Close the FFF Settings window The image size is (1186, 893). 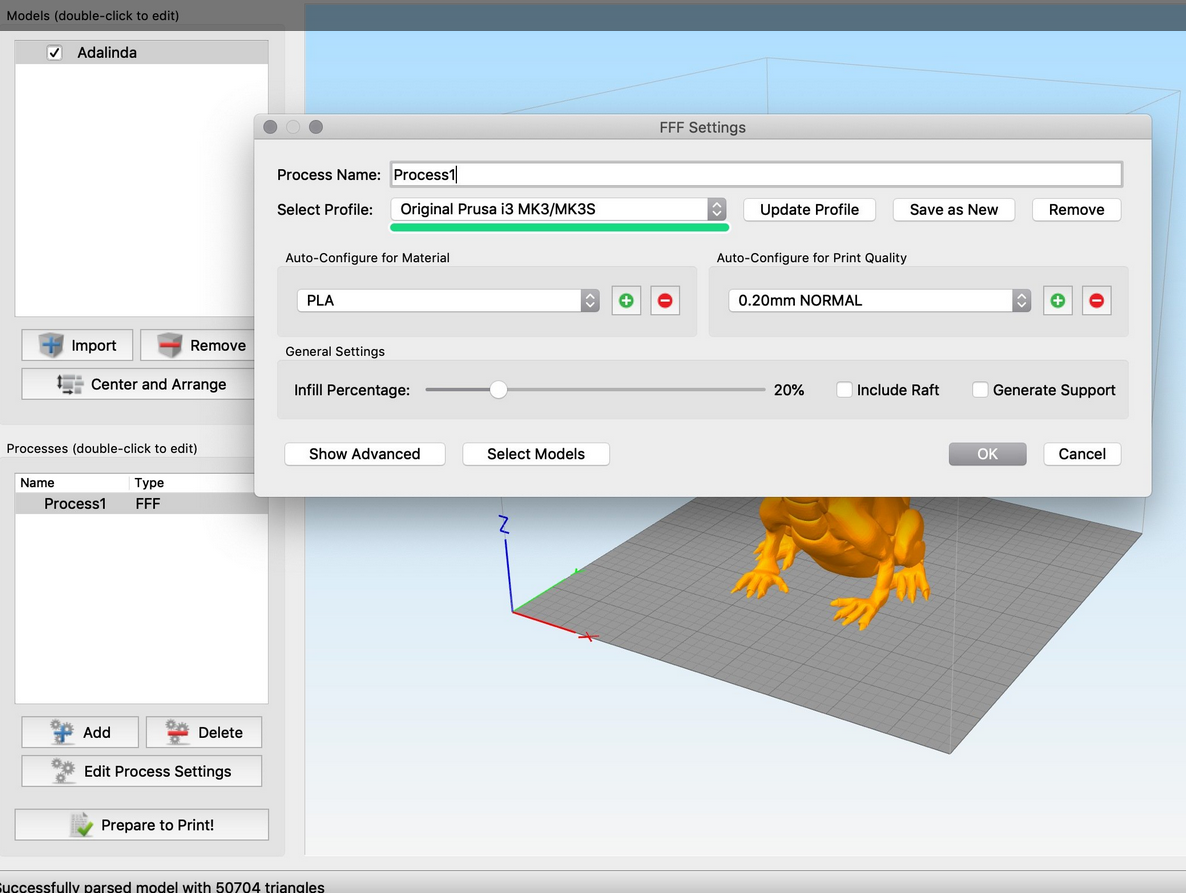pyautogui.click(x=270, y=127)
